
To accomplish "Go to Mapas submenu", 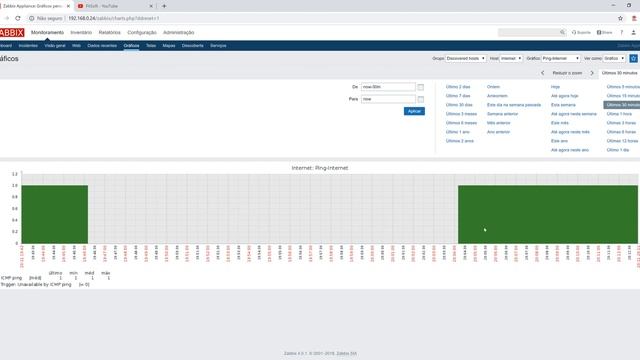I will [x=169, y=46].
